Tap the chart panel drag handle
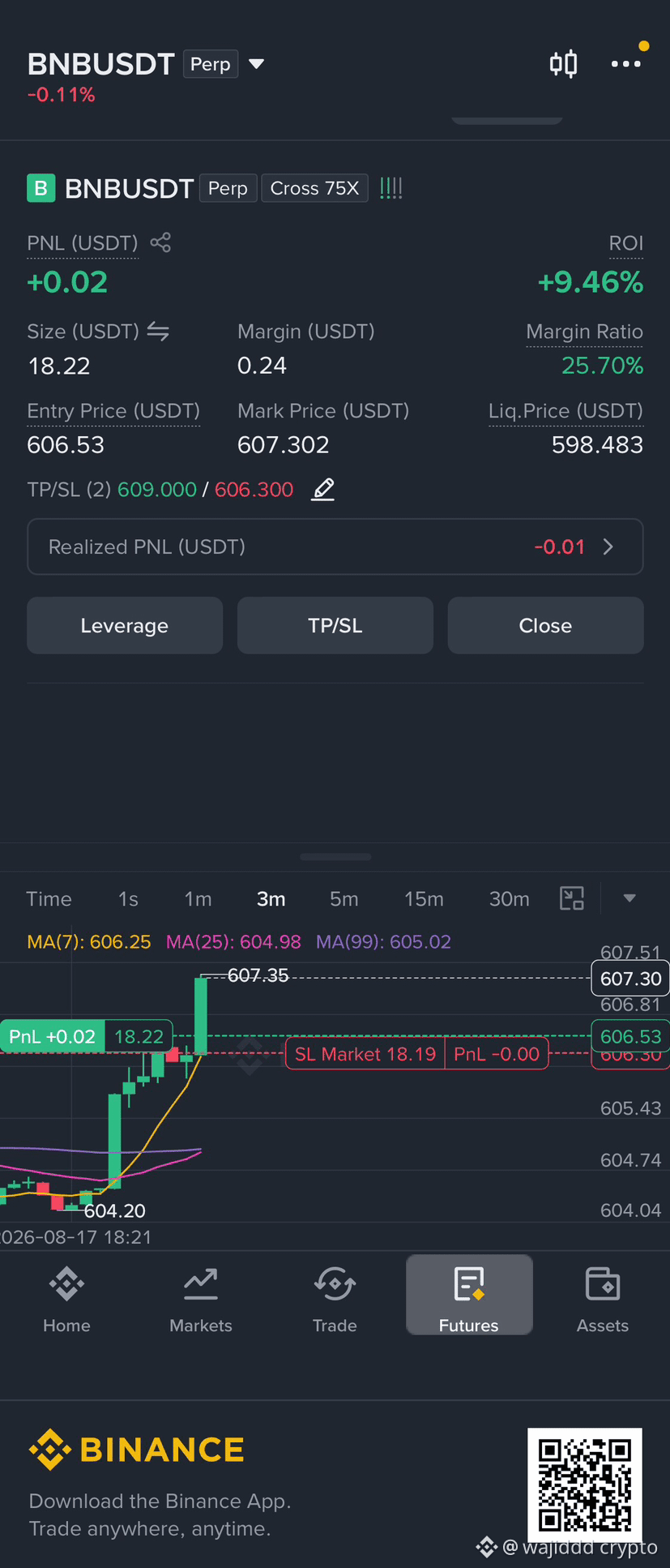Screen dimensions: 670x1568 tap(335, 857)
